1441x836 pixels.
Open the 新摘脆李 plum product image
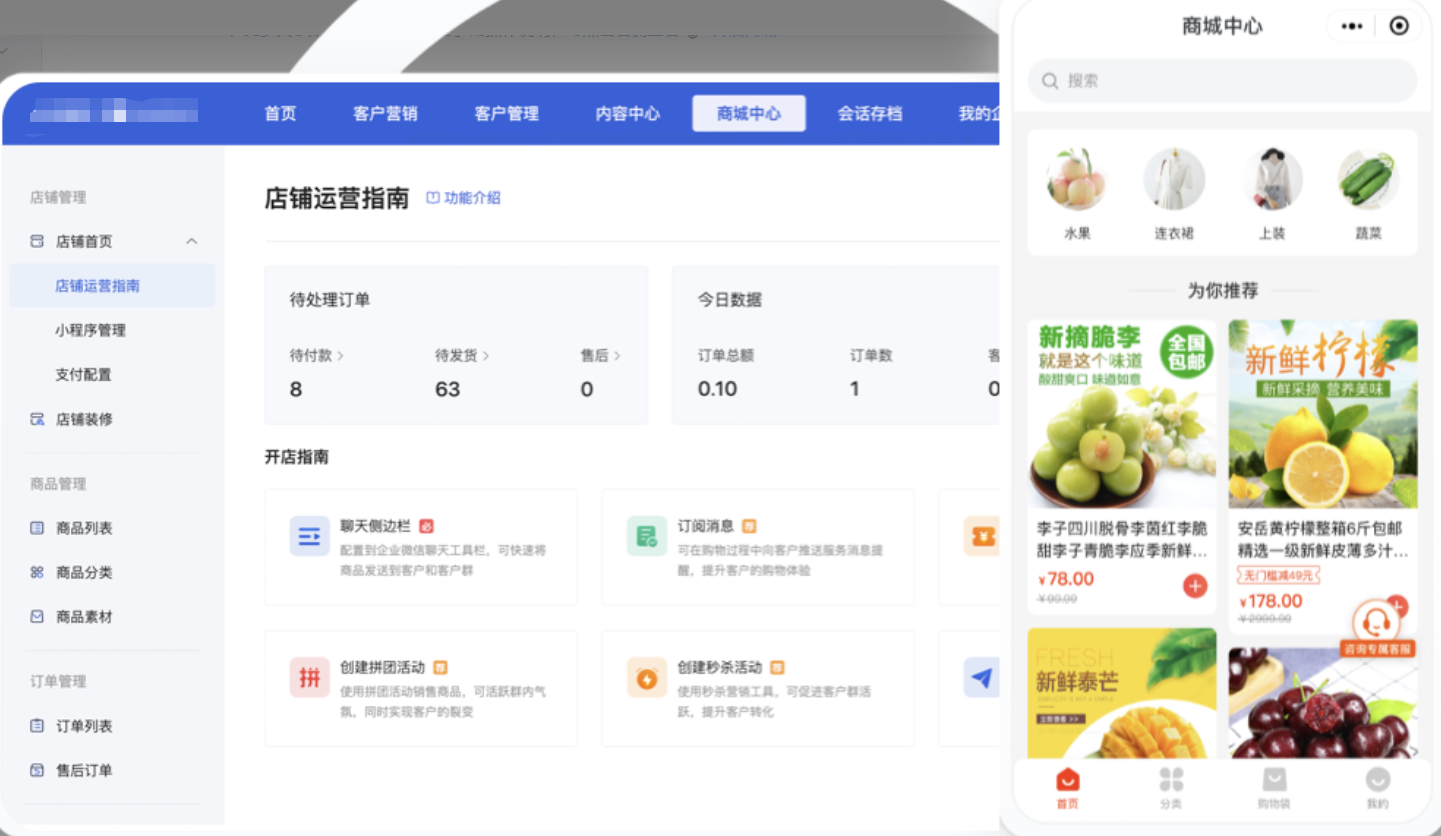(x=1122, y=414)
